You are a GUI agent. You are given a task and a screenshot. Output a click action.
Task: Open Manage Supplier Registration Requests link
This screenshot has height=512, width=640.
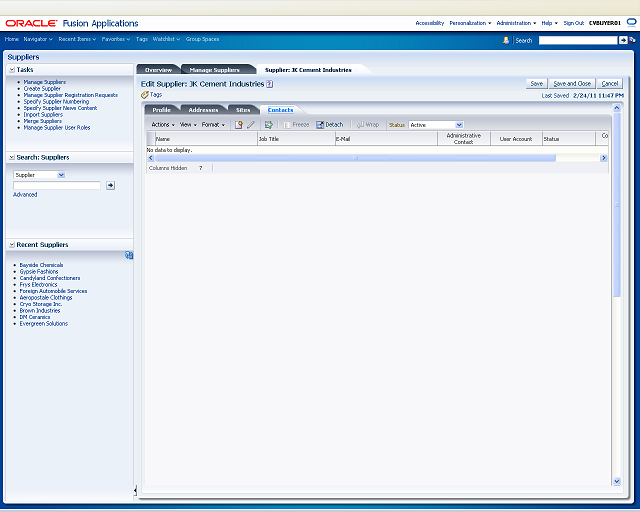pyautogui.click(x=71, y=95)
